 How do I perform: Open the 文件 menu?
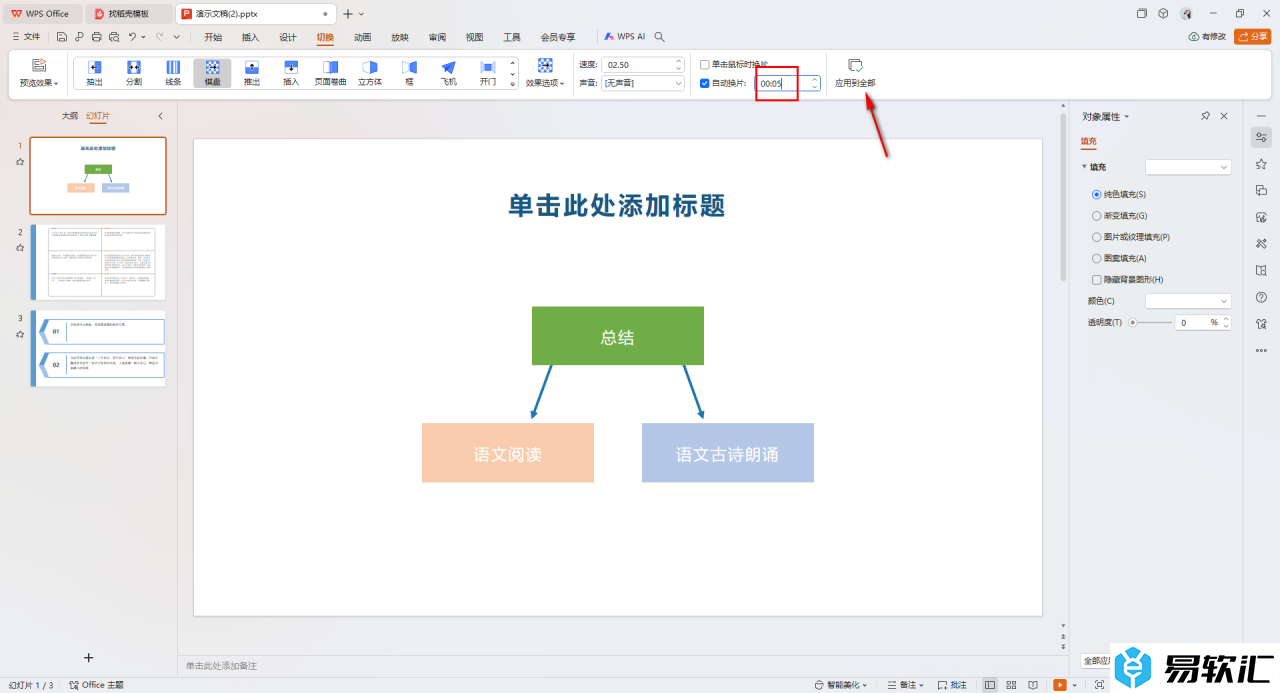coord(26,37)
